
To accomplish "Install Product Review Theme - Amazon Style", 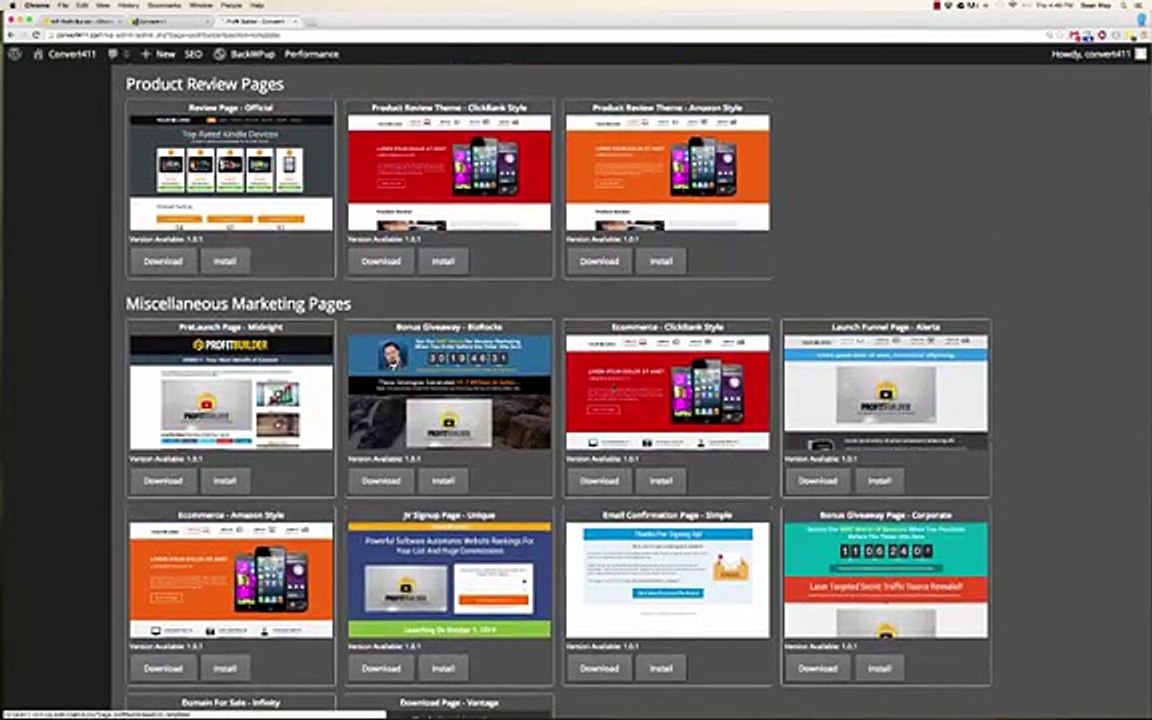I will point(661,261).
